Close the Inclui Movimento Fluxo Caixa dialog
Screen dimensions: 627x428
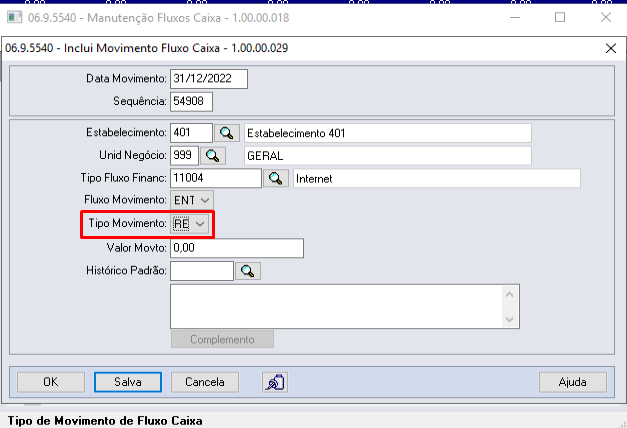tap(611, 48)
